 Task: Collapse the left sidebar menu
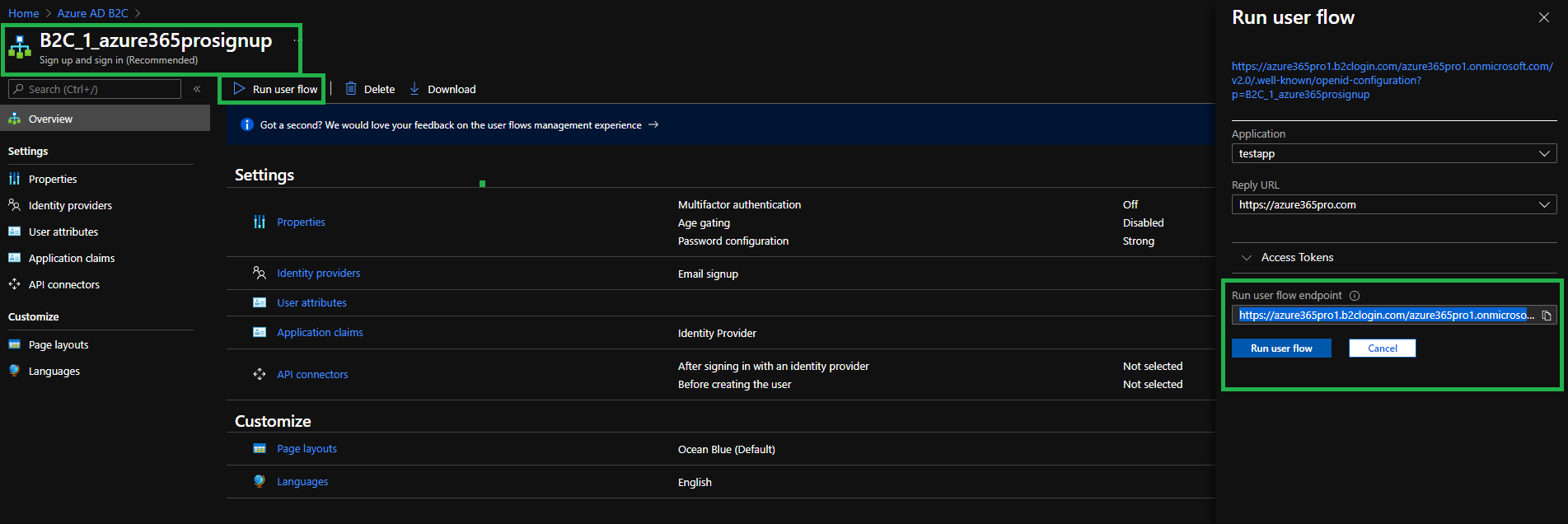point(197,89)
